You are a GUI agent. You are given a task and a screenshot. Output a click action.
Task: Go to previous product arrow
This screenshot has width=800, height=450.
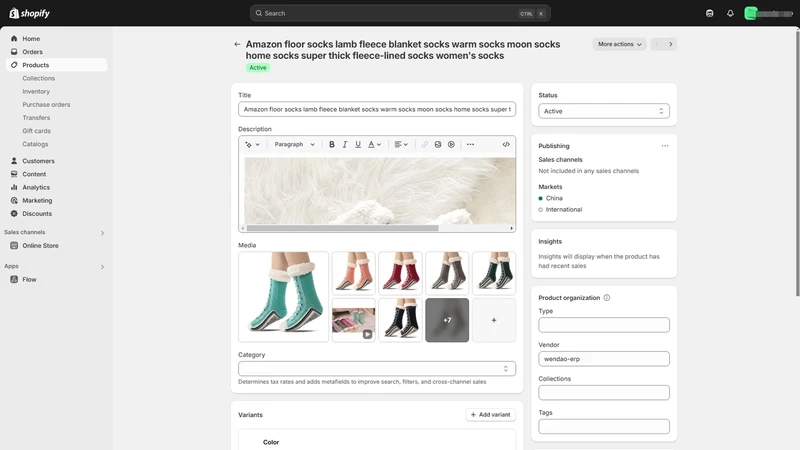pyautogui.click(x=657, y=44)
